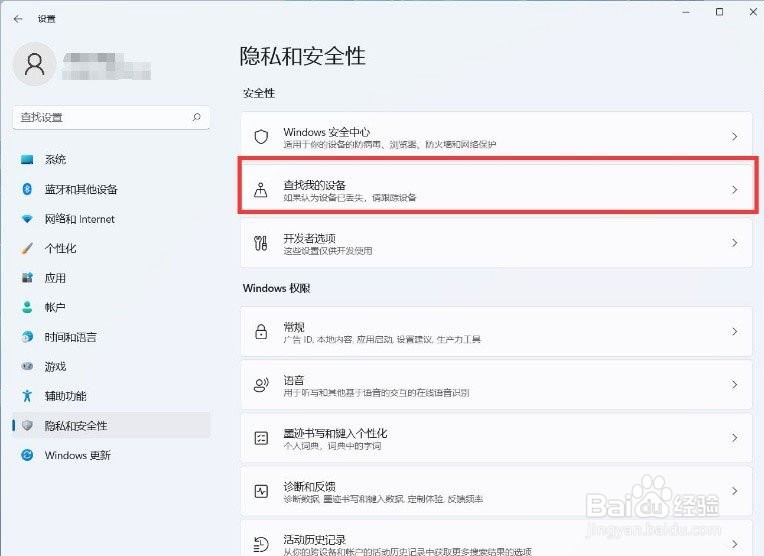Click the notepad icon for 墨迹书写和键入个性化
The width and height of the screenshot is (764, 556).
tap(261, 438)
